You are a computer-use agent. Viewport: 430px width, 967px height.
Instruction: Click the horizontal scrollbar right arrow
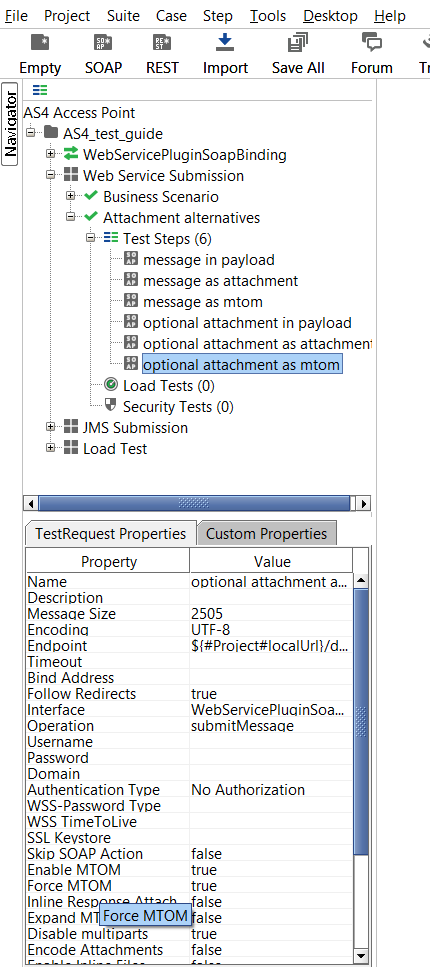(x=363, y=503)
